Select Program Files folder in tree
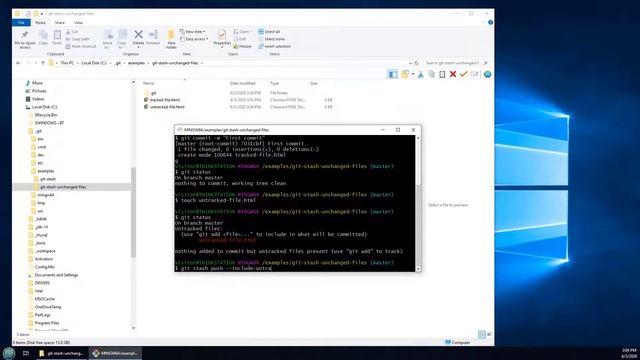Screen dimensions: 640x360 (x=47, y=323)
